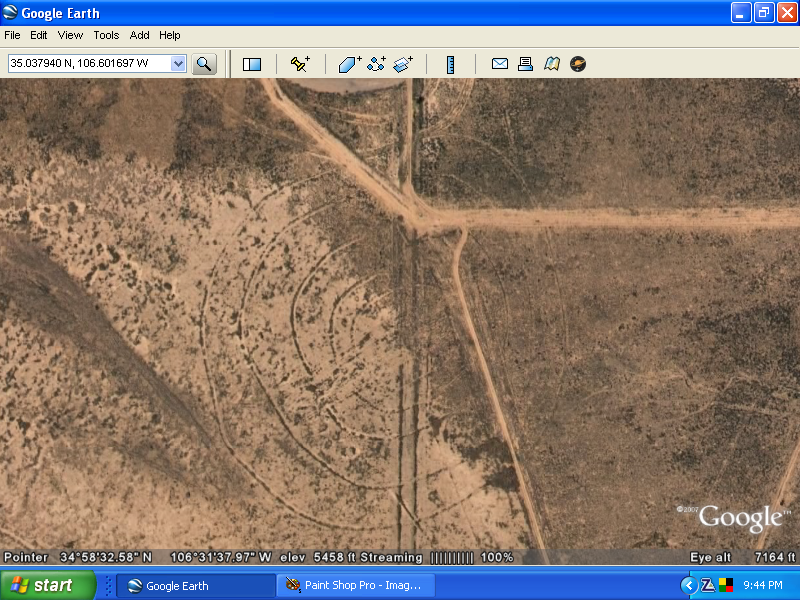This screenshot has height=600, width=800.
Task: Click the Google Earth title bar icon
Action: pos(10,12)
